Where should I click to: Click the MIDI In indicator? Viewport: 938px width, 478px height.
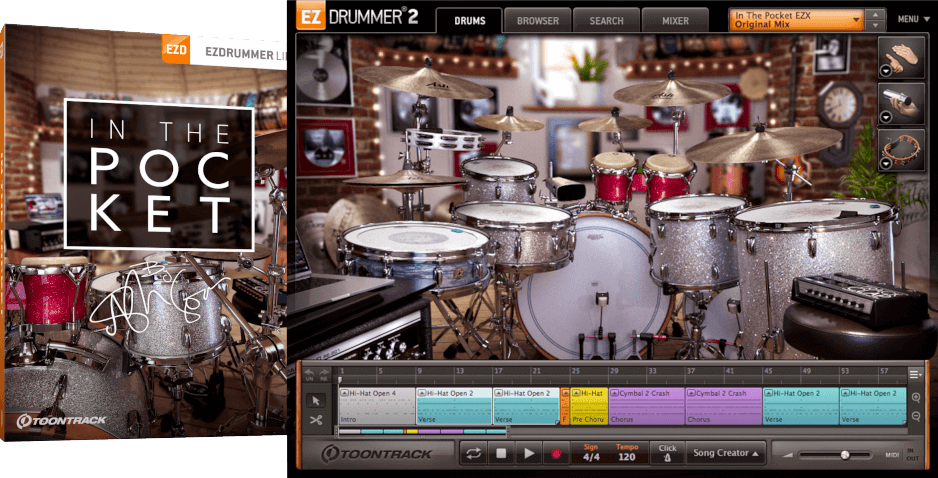coord(910,450)
